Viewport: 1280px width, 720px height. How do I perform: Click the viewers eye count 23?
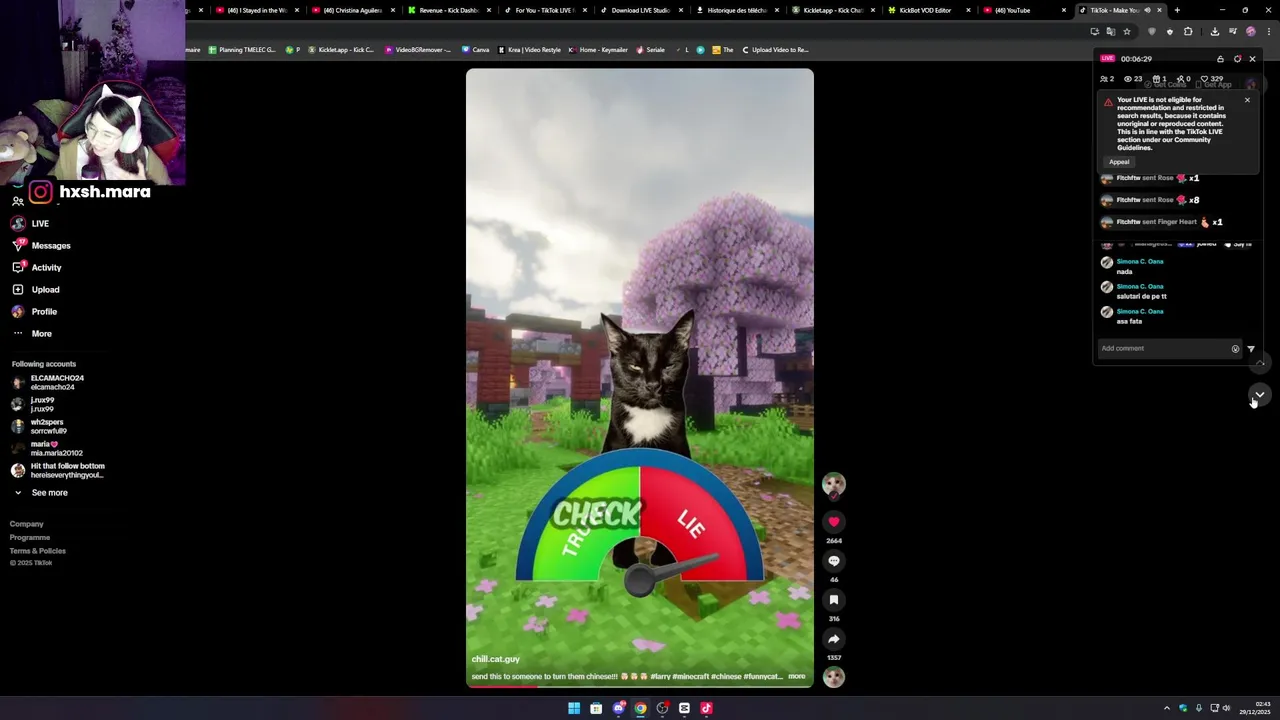(x=1133, y=79)
